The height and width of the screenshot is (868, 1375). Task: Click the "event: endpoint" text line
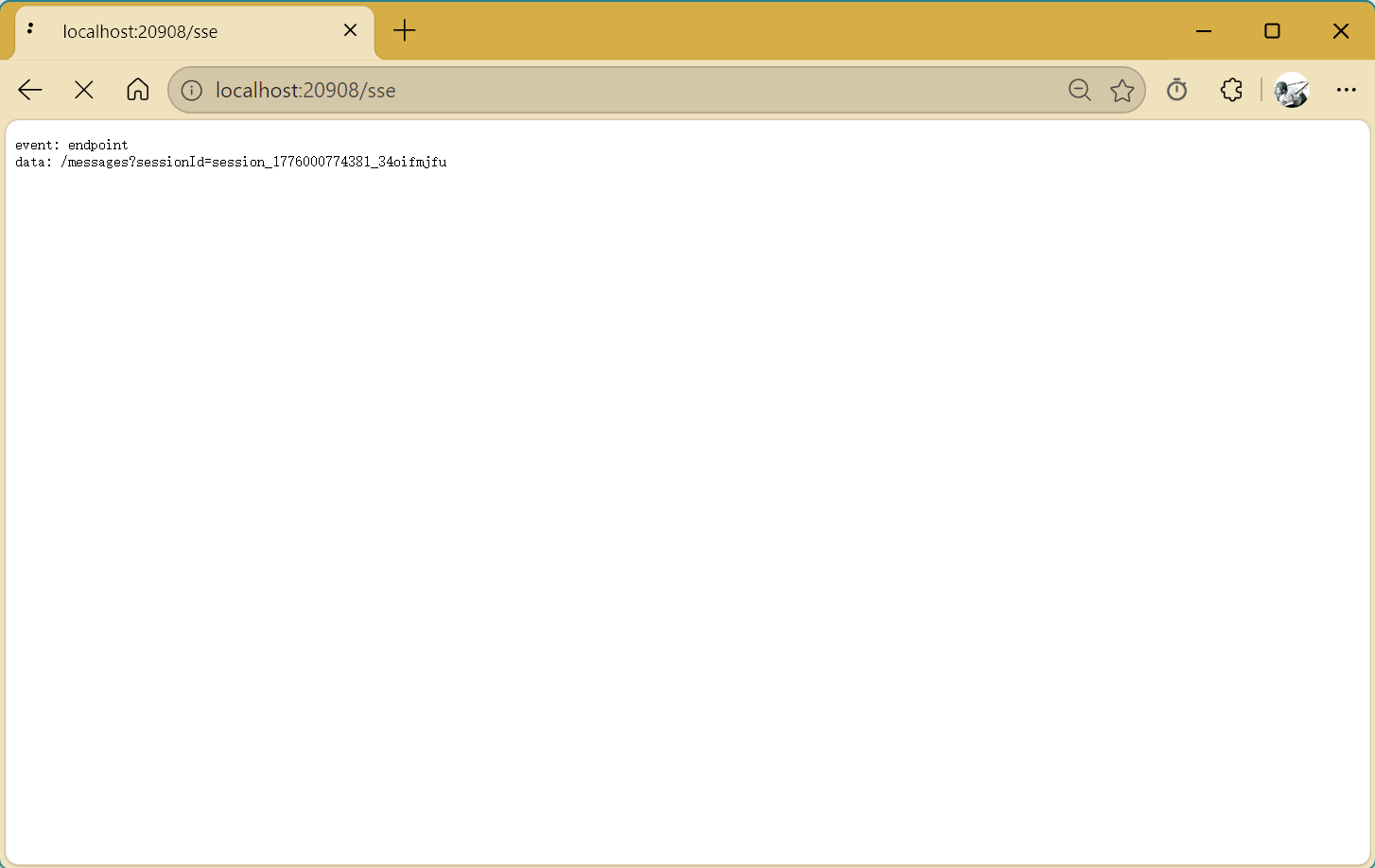click(72, 145)
